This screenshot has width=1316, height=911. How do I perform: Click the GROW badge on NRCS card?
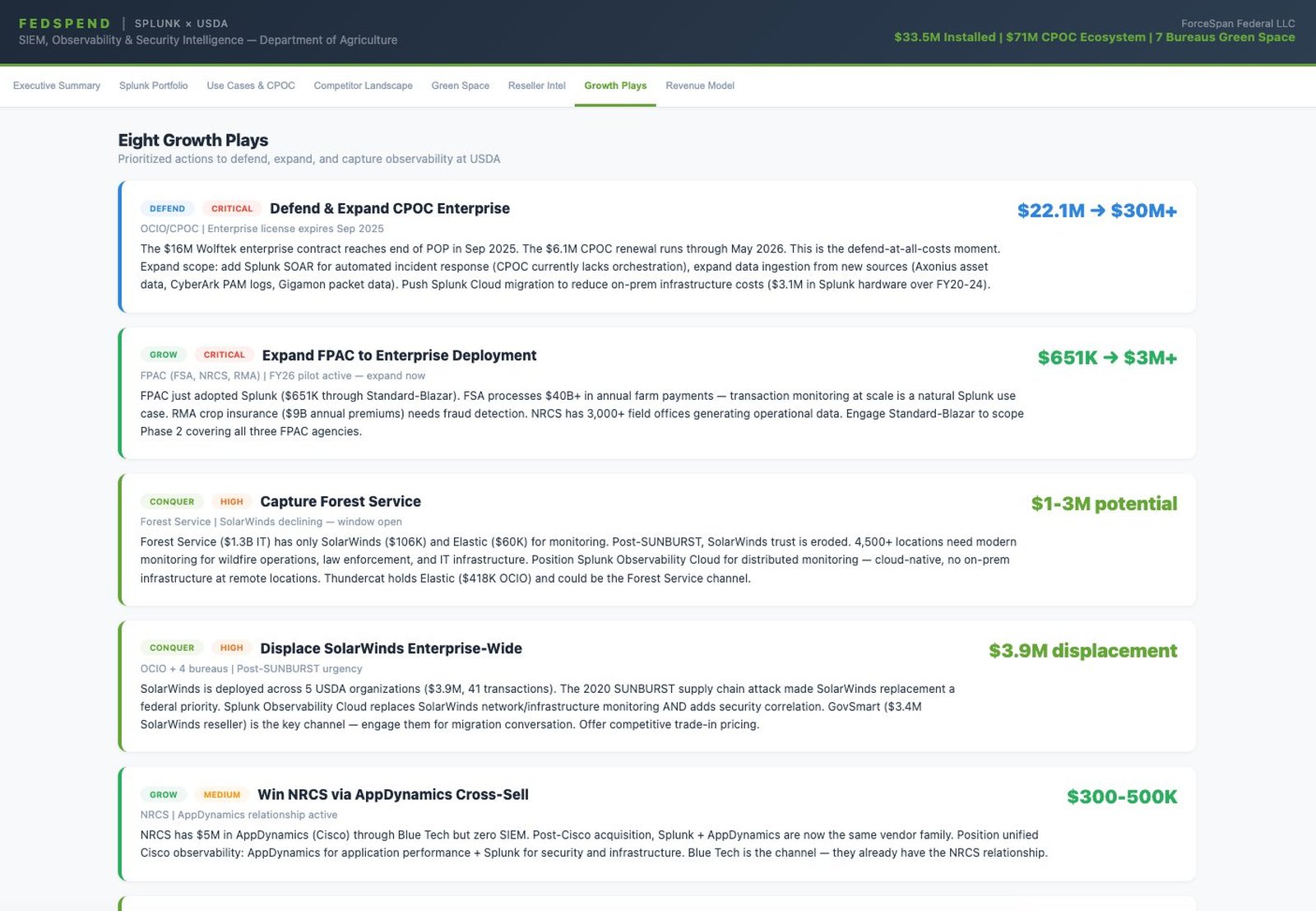coord(164,795)
